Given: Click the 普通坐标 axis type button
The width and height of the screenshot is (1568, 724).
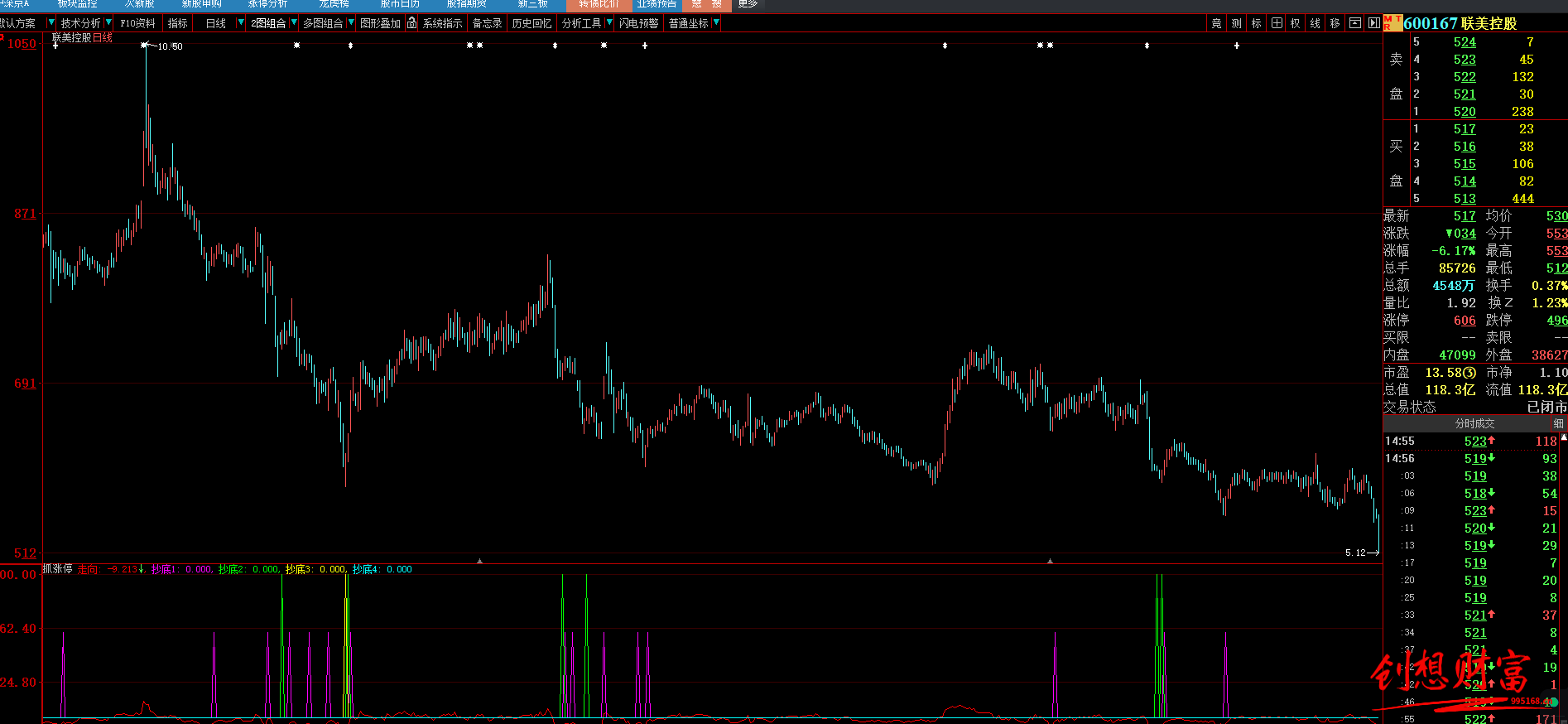Looking at the screenshot, I should point(689,23).
